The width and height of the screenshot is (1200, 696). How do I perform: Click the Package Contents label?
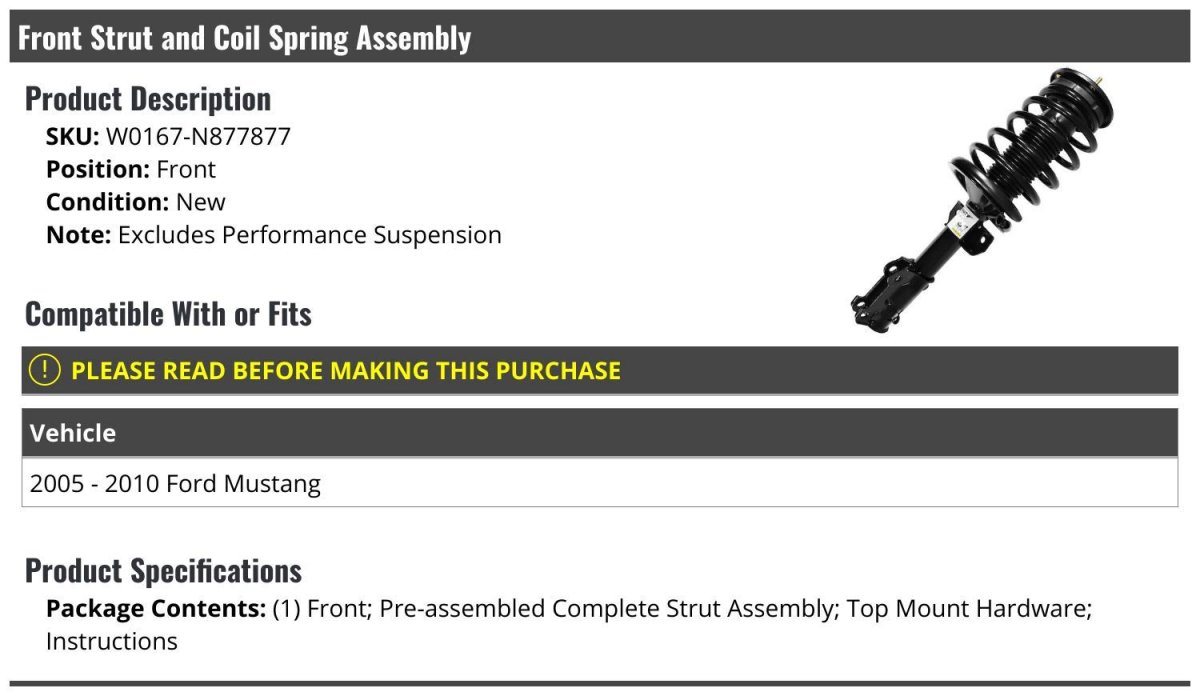[156, 608]
